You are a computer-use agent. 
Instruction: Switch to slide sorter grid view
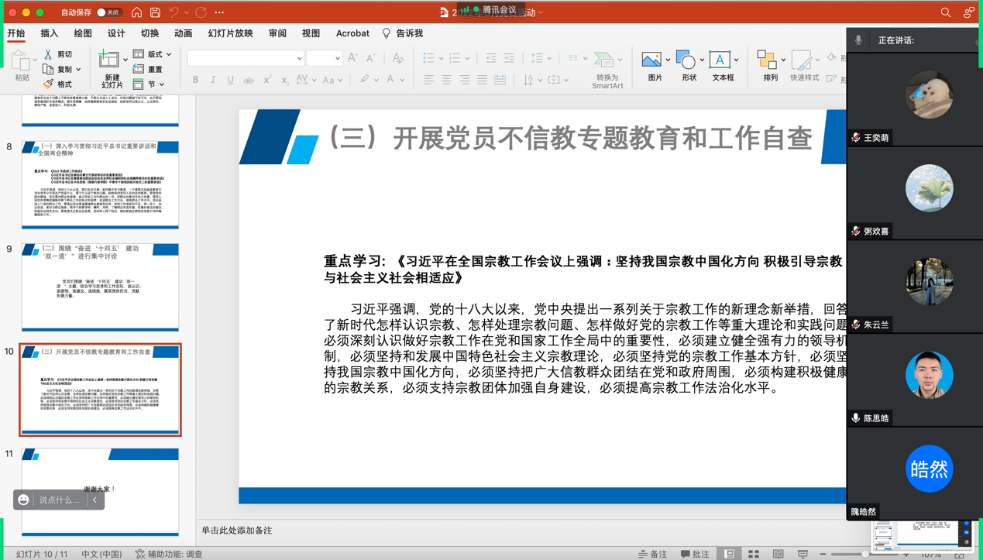pyautogui.click(x=754, y=554)
